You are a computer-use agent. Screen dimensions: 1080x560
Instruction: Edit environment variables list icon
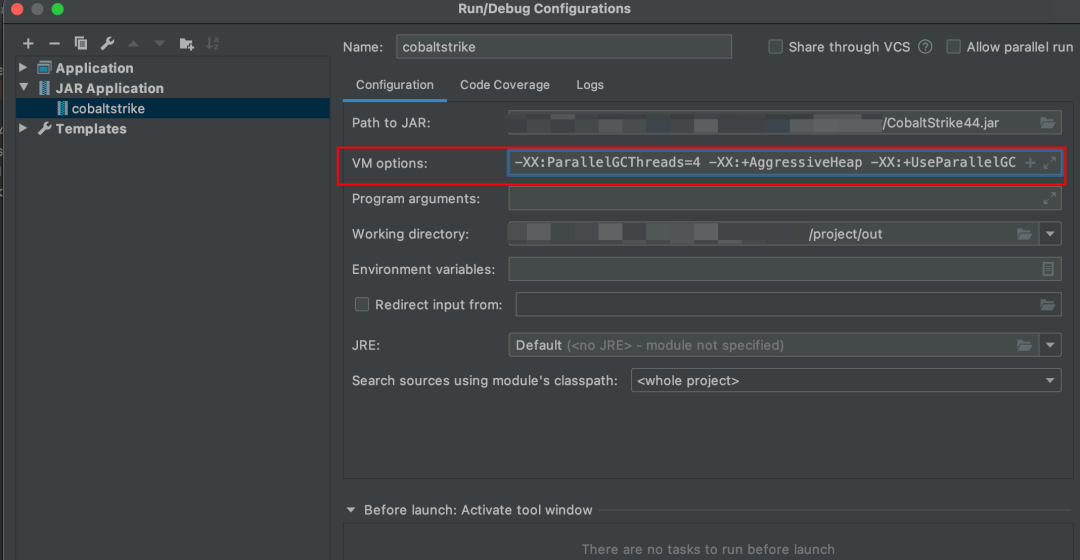[1048, 269]
